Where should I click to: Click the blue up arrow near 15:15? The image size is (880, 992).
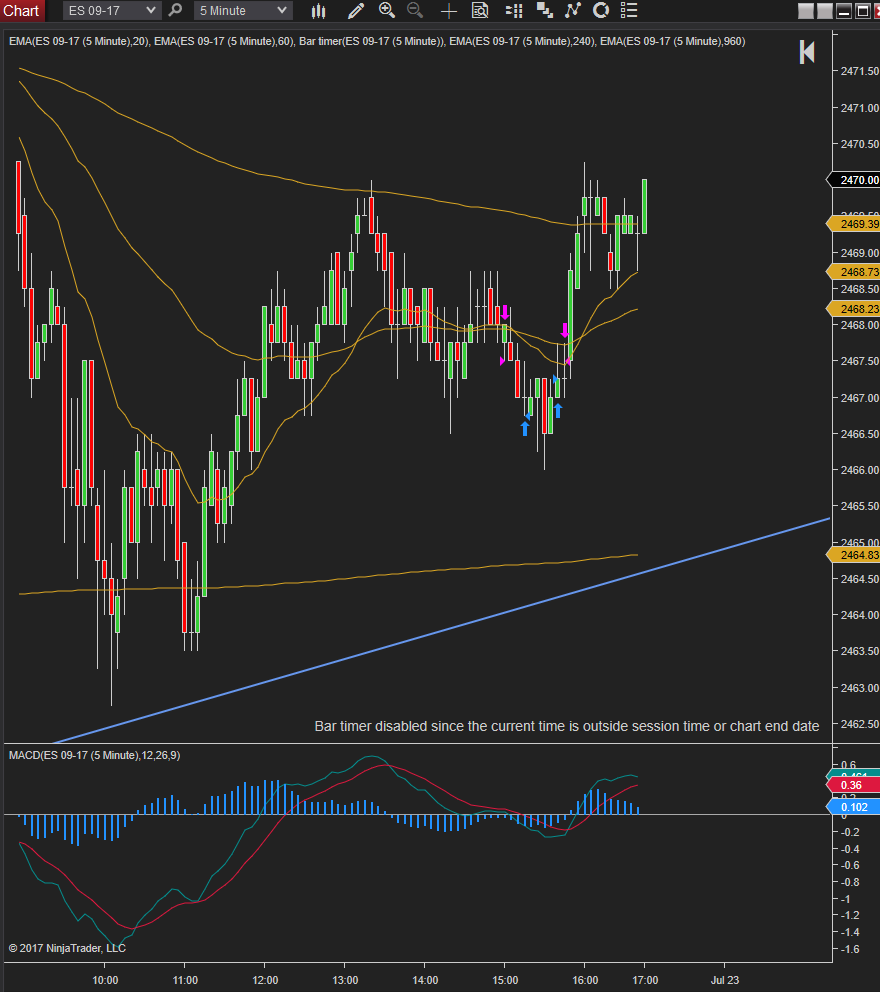[x=524, y=428]
